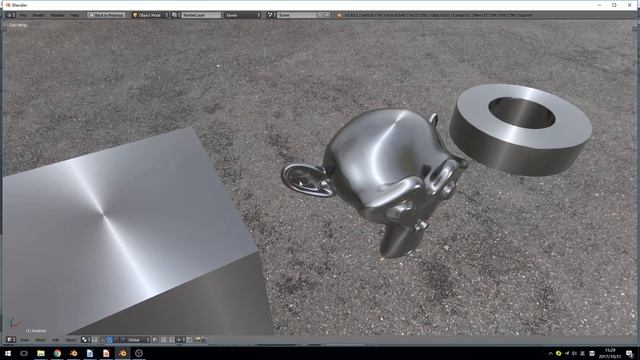The width and height of the screenshot is (640, 360).
Task: Open the orange document taskbar icon
Action: [106, 353]
